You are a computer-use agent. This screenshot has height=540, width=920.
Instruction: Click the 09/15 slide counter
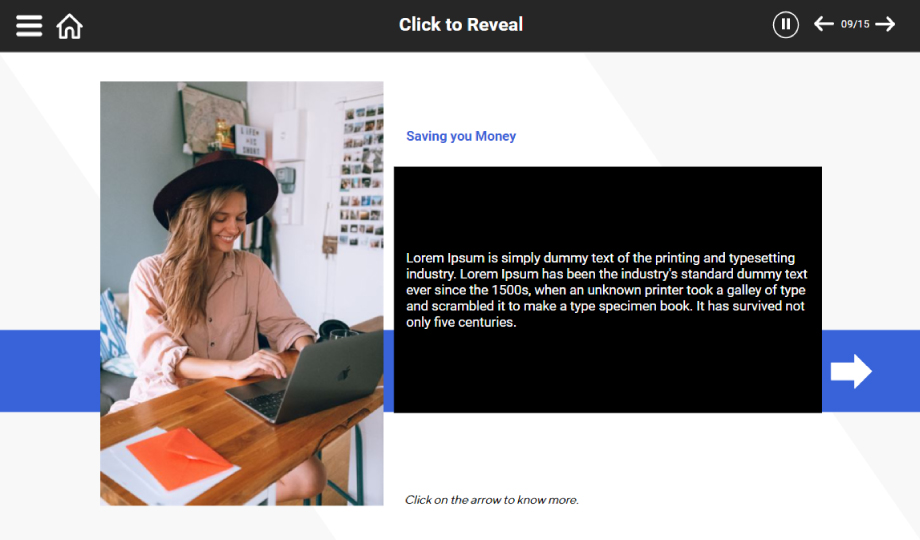click(x=855, y=24)
